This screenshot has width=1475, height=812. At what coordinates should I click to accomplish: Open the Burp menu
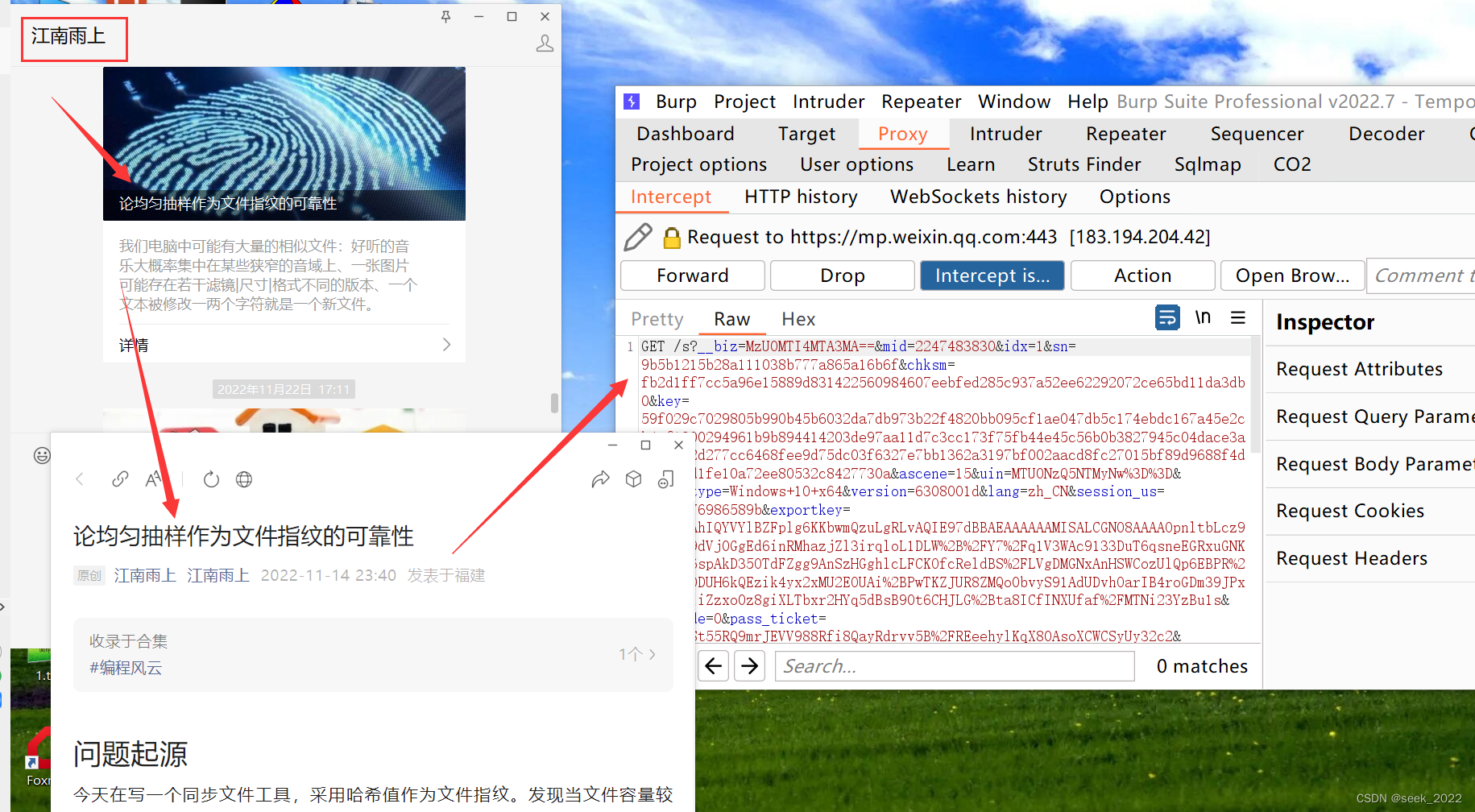coord(676,101)
